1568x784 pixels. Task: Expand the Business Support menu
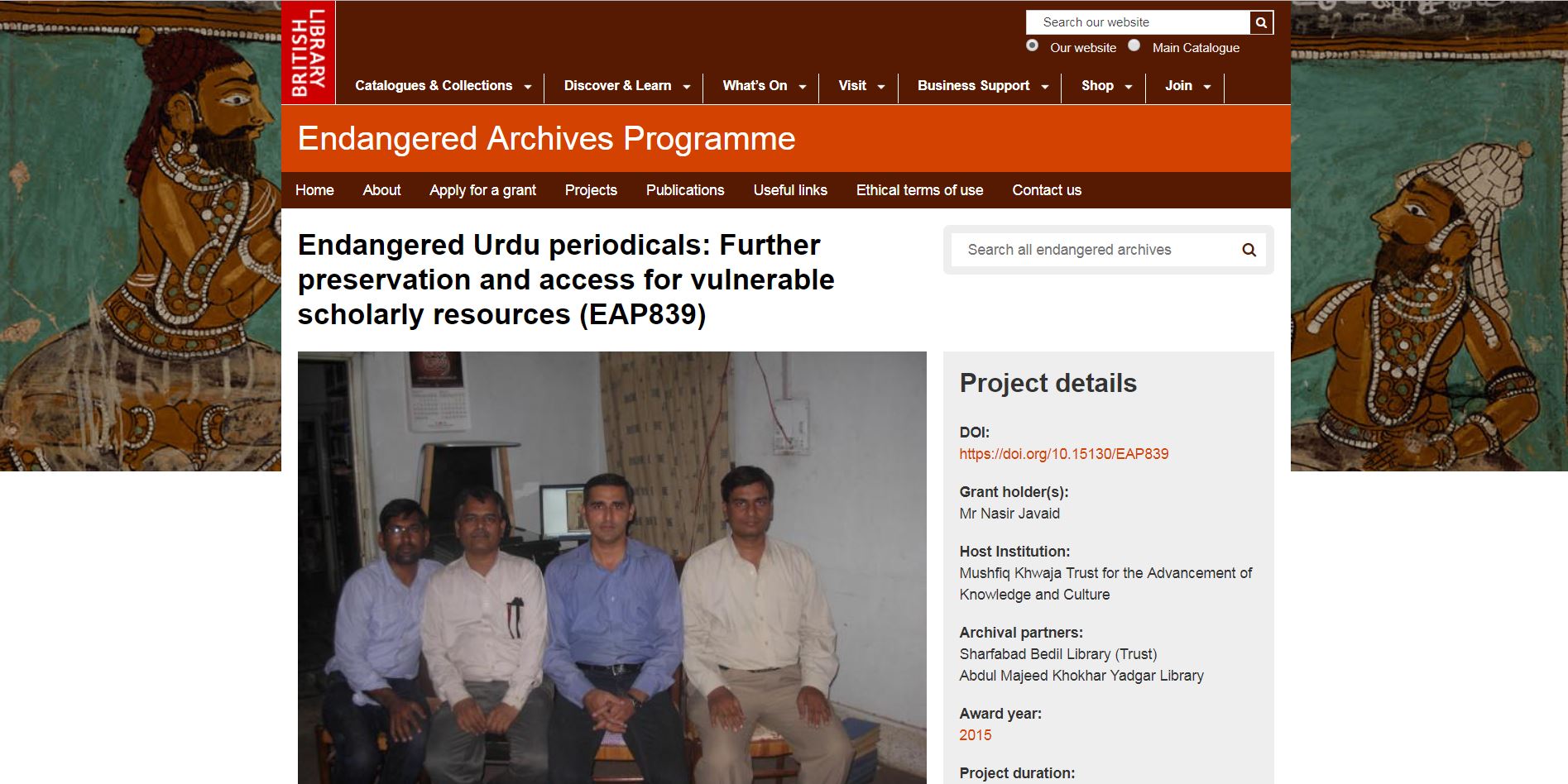(983, 86)
